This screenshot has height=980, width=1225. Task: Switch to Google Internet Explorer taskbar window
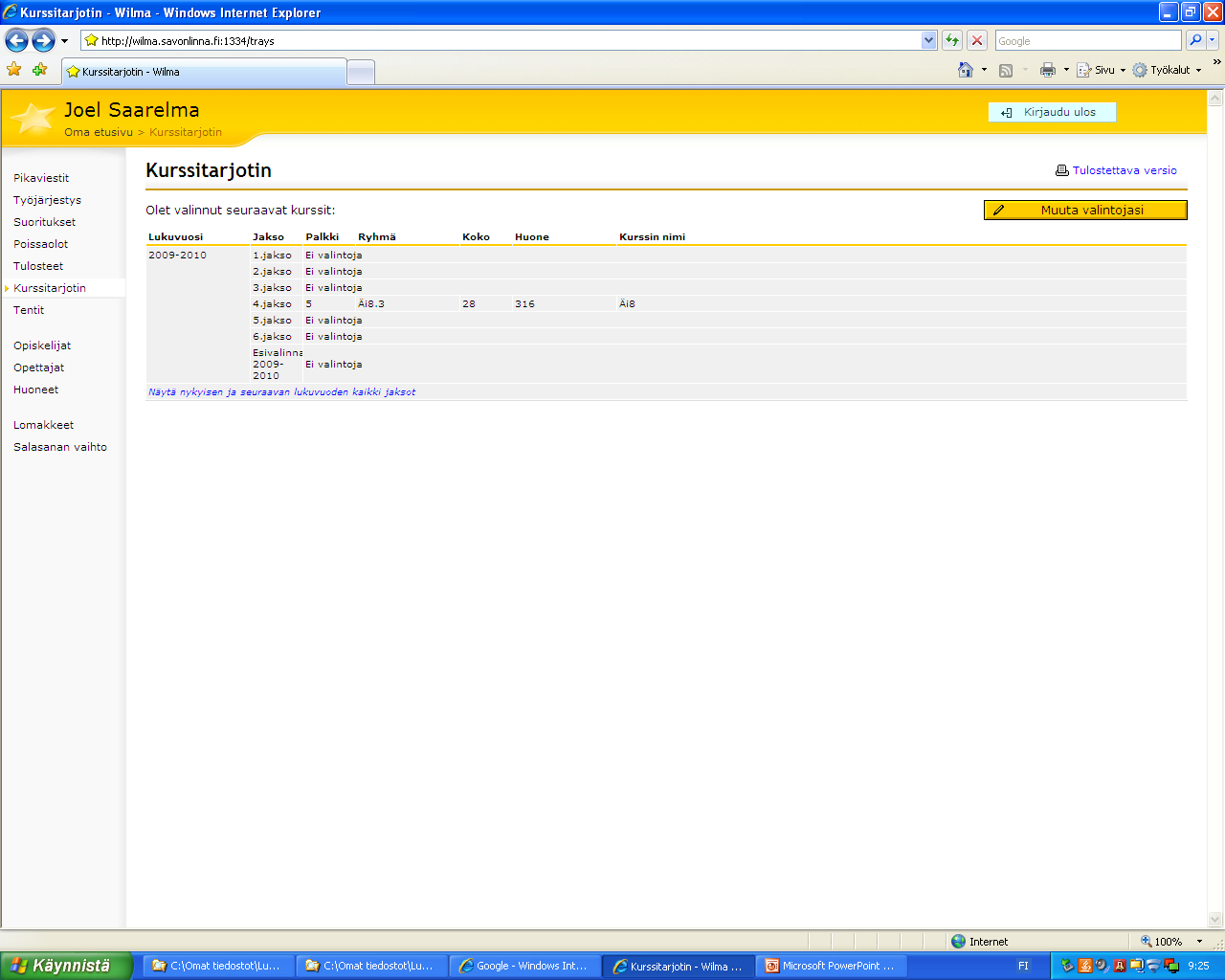pos(525,966)
